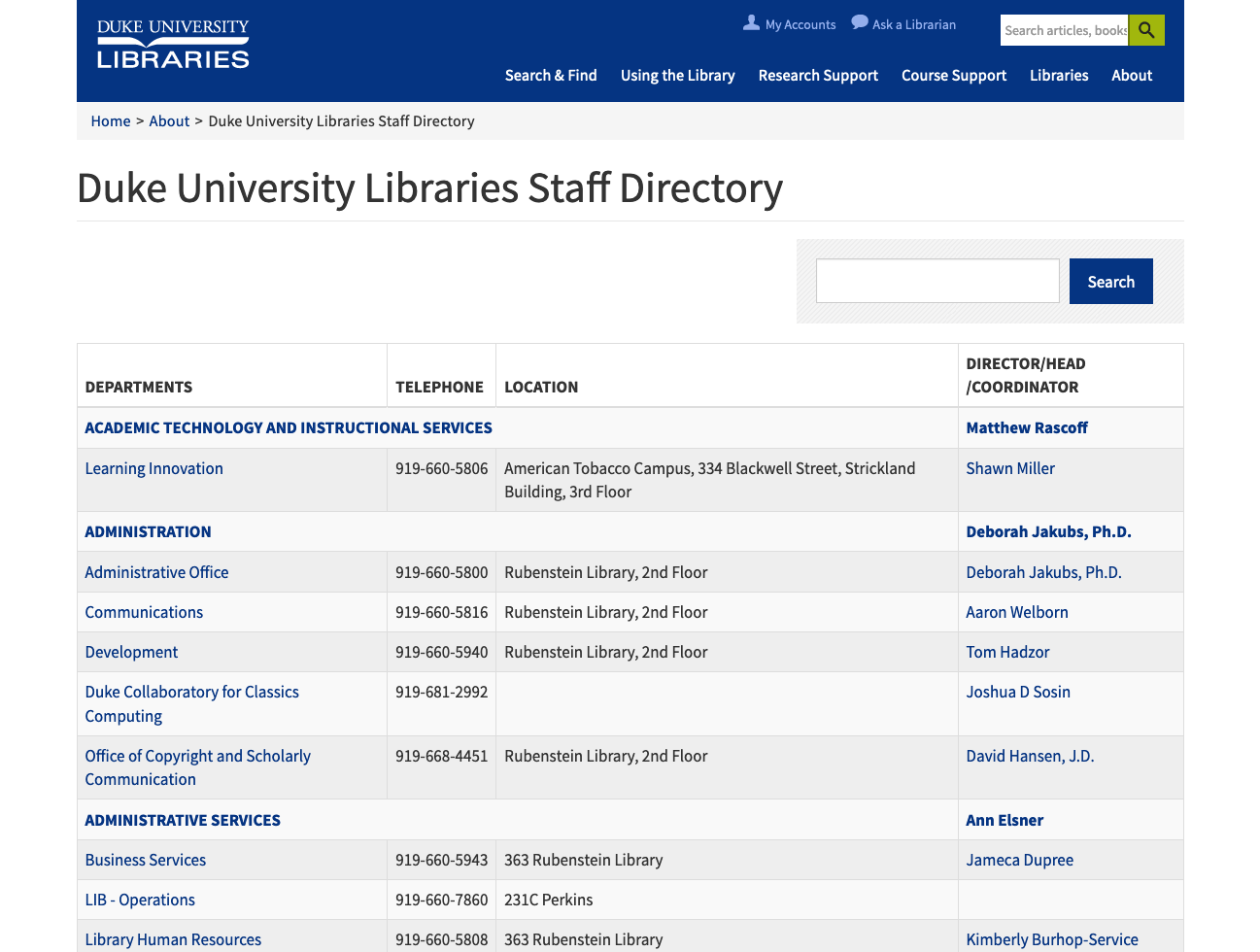
Task: Click the Copyright office phone 919-668-4451
Action: click(441, 756)
